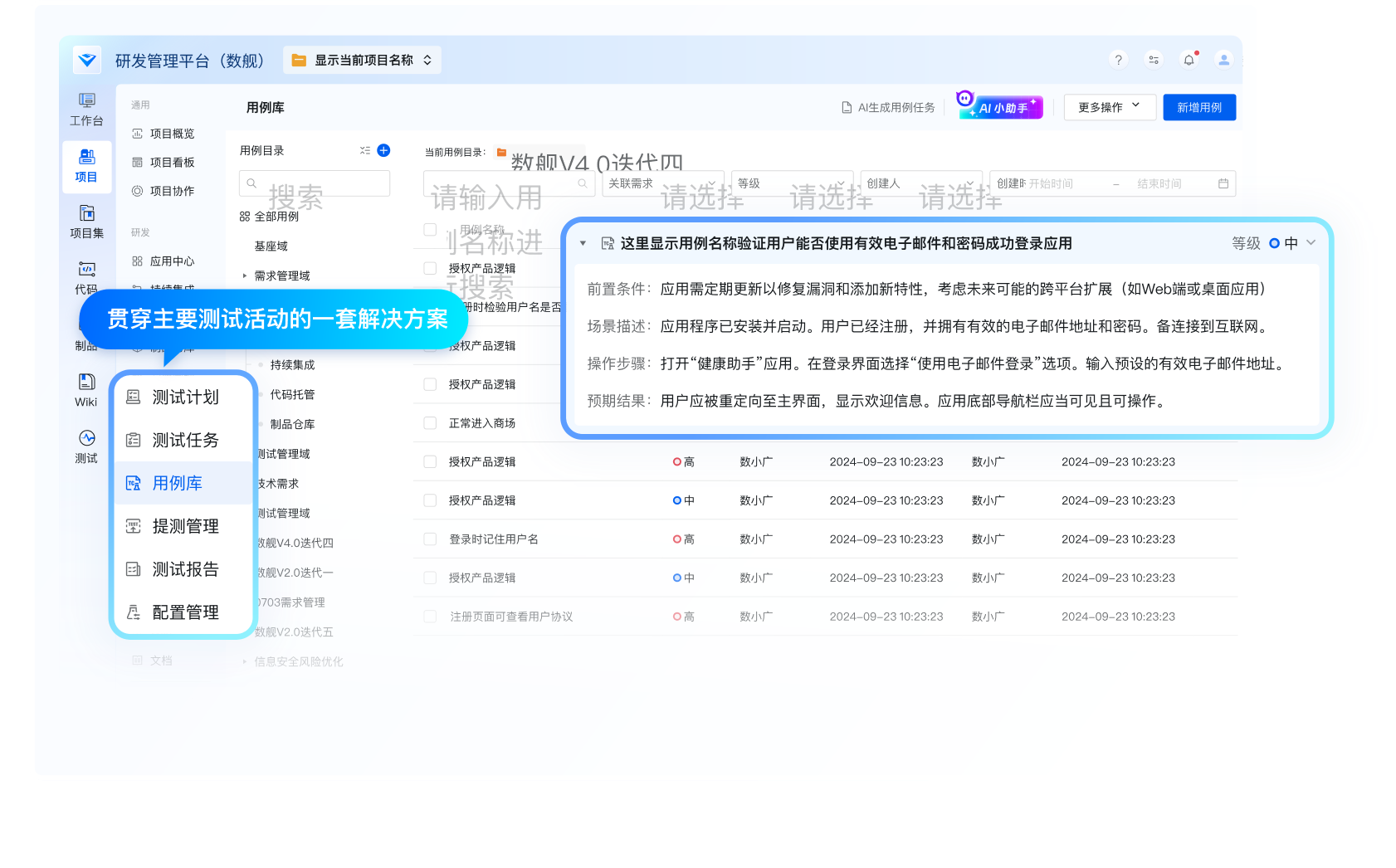Click the blue plus icon in 用例目录
Image resolution: width=1396 pixels, height=868 pixels.
pyautogui.click(x=383, y=150)
